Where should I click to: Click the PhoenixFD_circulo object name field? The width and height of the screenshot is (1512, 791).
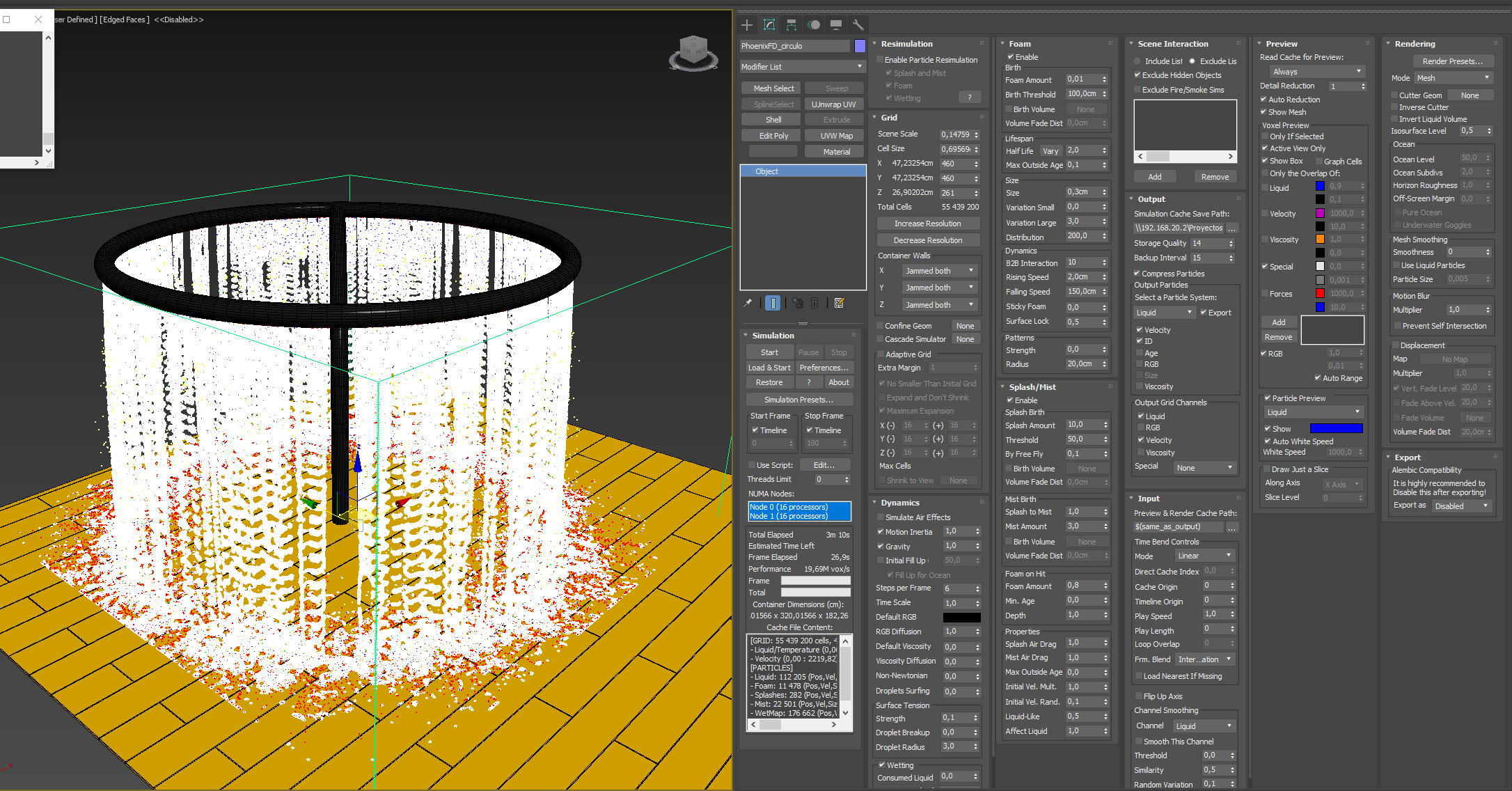[795, 46]
